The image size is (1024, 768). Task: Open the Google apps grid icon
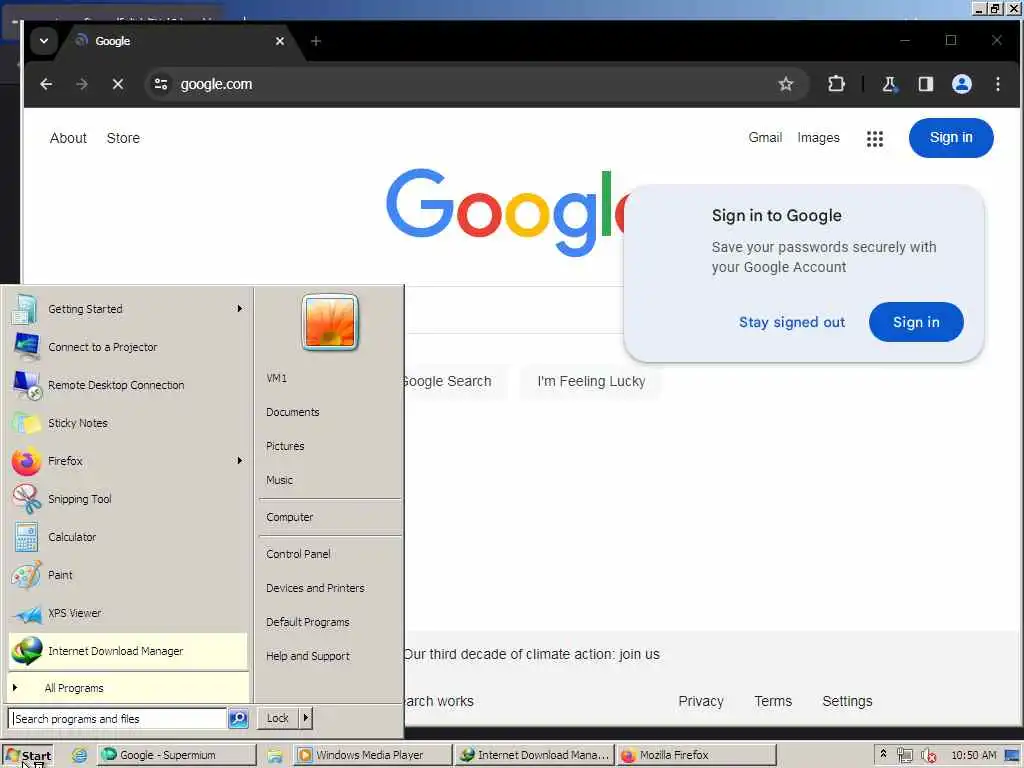(874, 138)
